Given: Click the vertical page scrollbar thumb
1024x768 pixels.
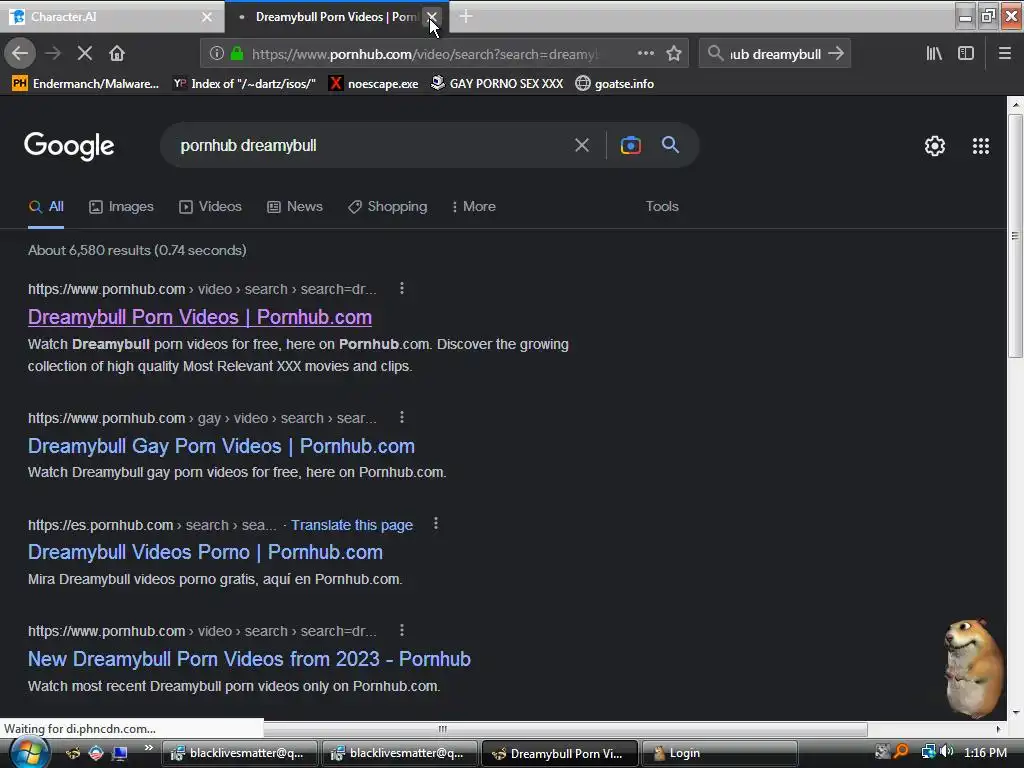Looking at the screenshot, I should 1015,236.
